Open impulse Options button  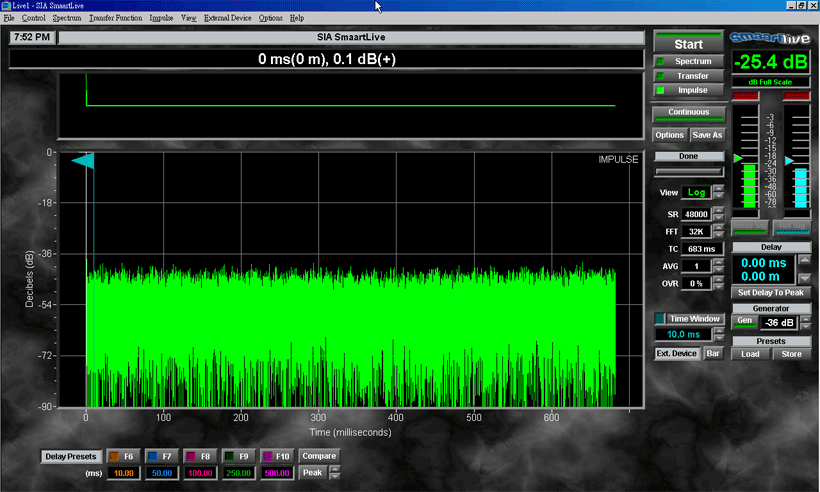click(x=669, y=135)
